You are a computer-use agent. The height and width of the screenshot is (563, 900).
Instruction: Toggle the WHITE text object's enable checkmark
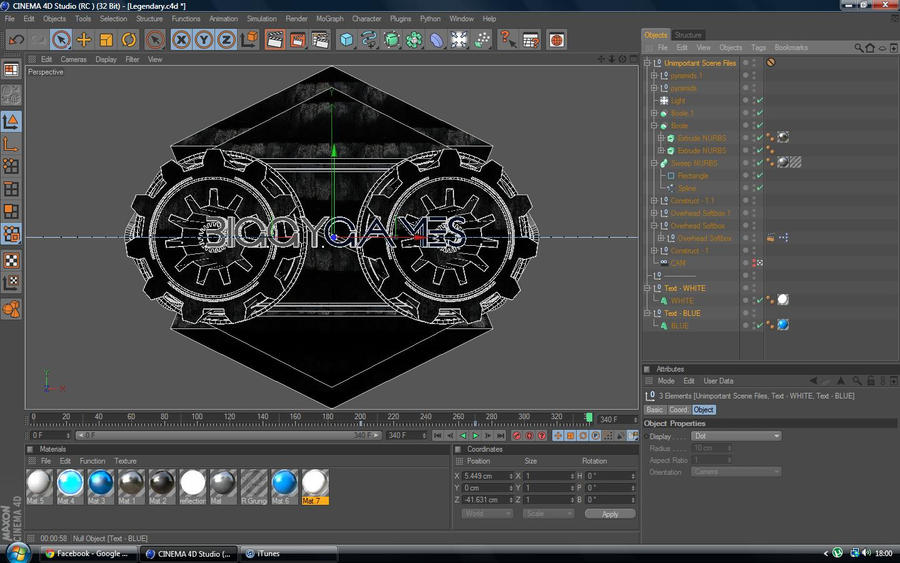pos(760,300)
